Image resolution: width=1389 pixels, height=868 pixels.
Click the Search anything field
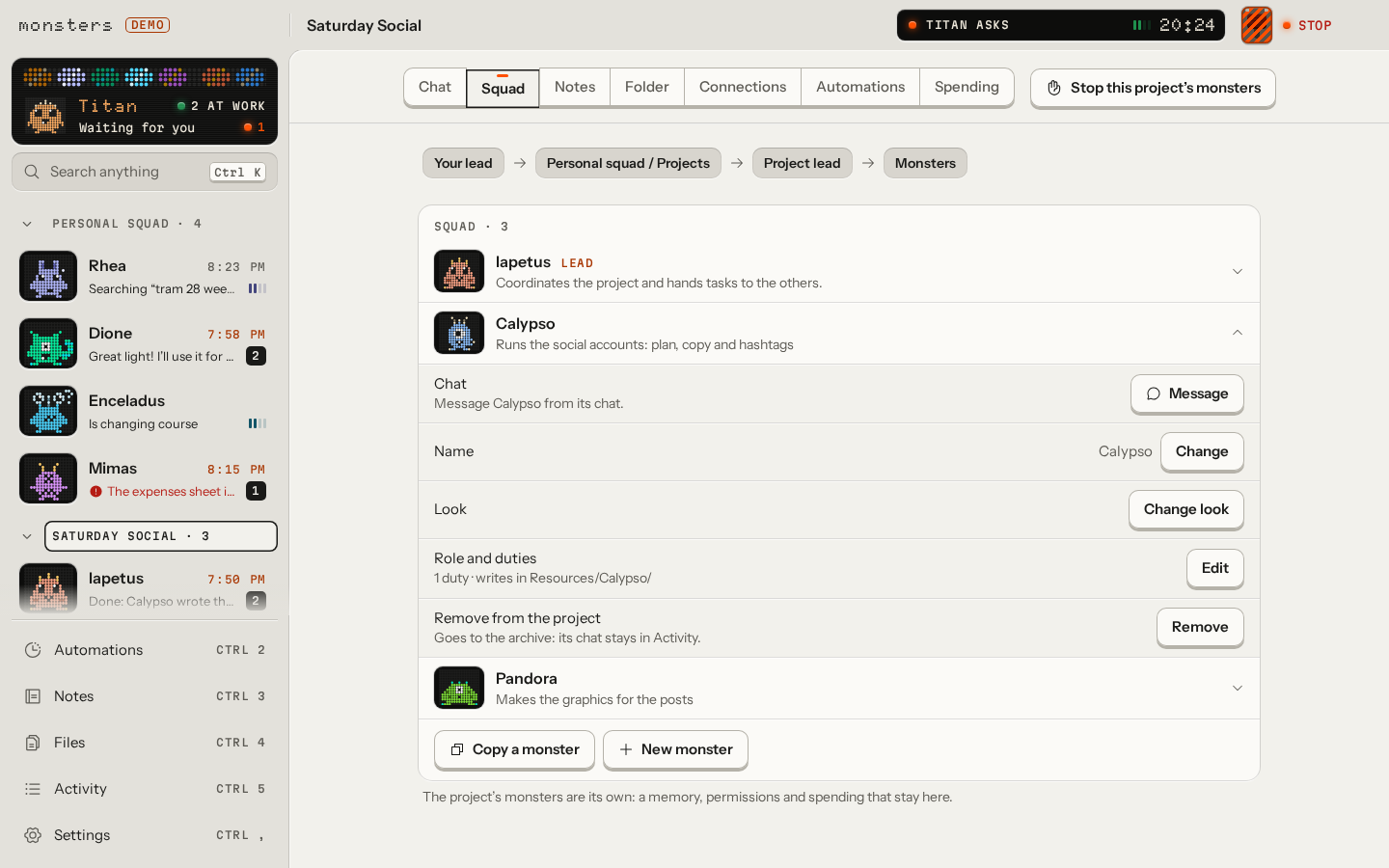(x=145, y=172)
